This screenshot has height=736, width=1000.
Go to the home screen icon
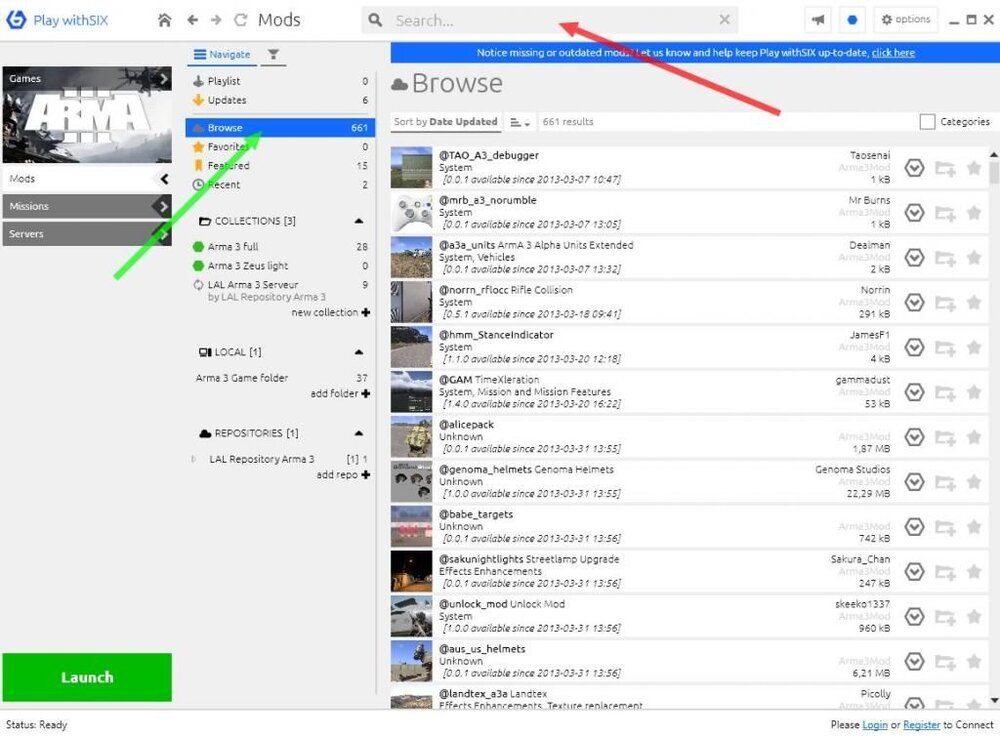point(165,20)
